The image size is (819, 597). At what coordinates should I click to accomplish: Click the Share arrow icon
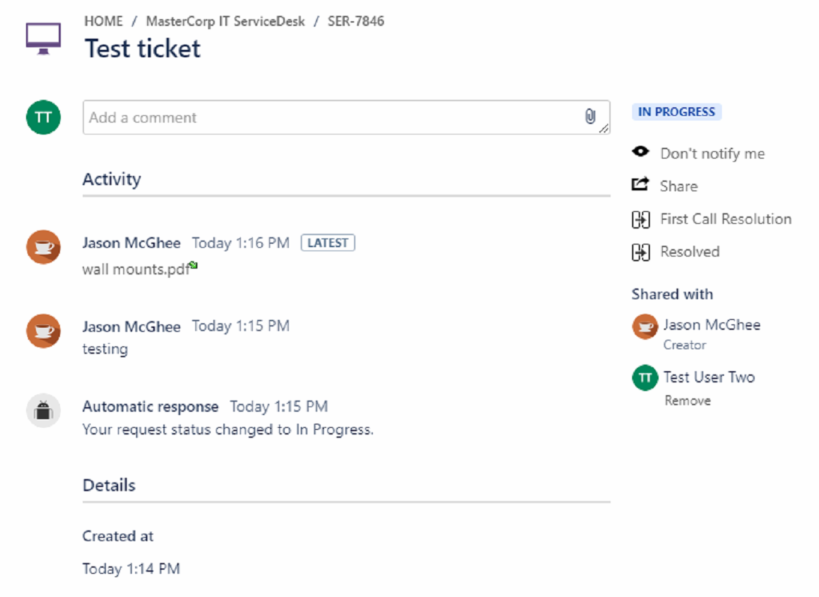tap(640, 184)
